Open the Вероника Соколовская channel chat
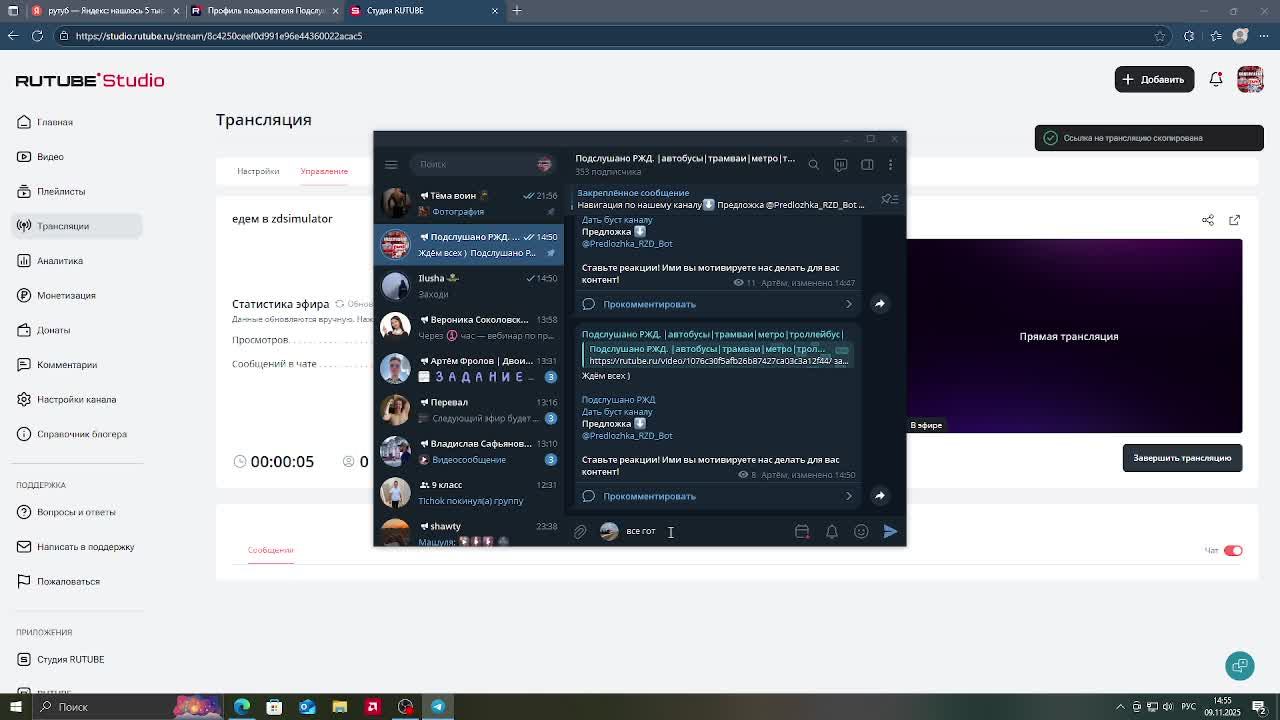1280x720 pixels. coord(469,327)
